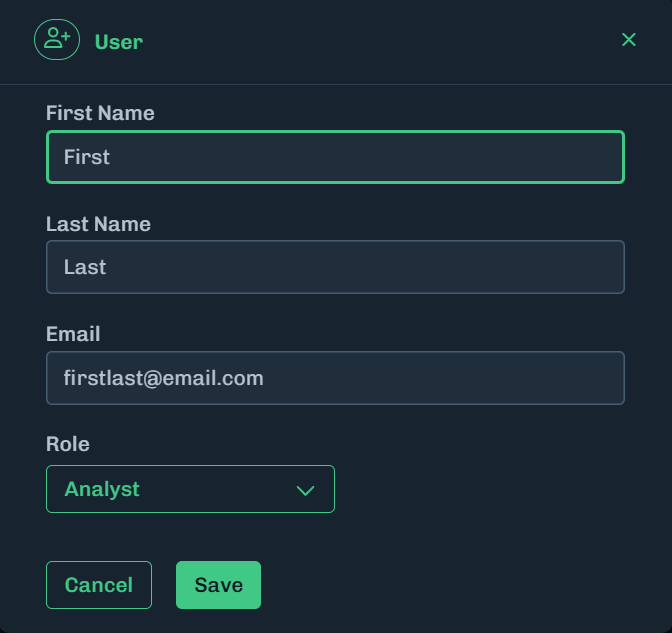This screenshot has height=633, width=672.
Task: Click the "First Name" field label
Action: (100, 113)
